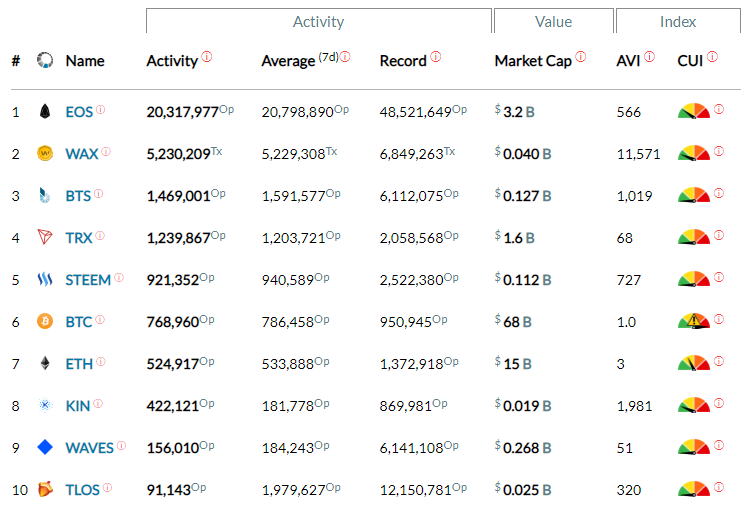The height and width of the screenshot is (512, 741).
Task: Click the BTC warning CUI gauge
Action: coord(692,321)
